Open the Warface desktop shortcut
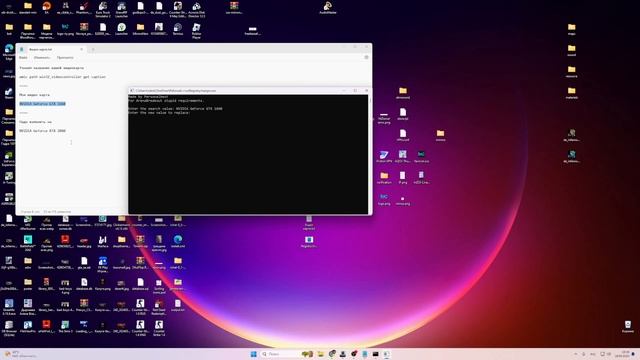The image size is (640, 360). [x=103, y=242]
